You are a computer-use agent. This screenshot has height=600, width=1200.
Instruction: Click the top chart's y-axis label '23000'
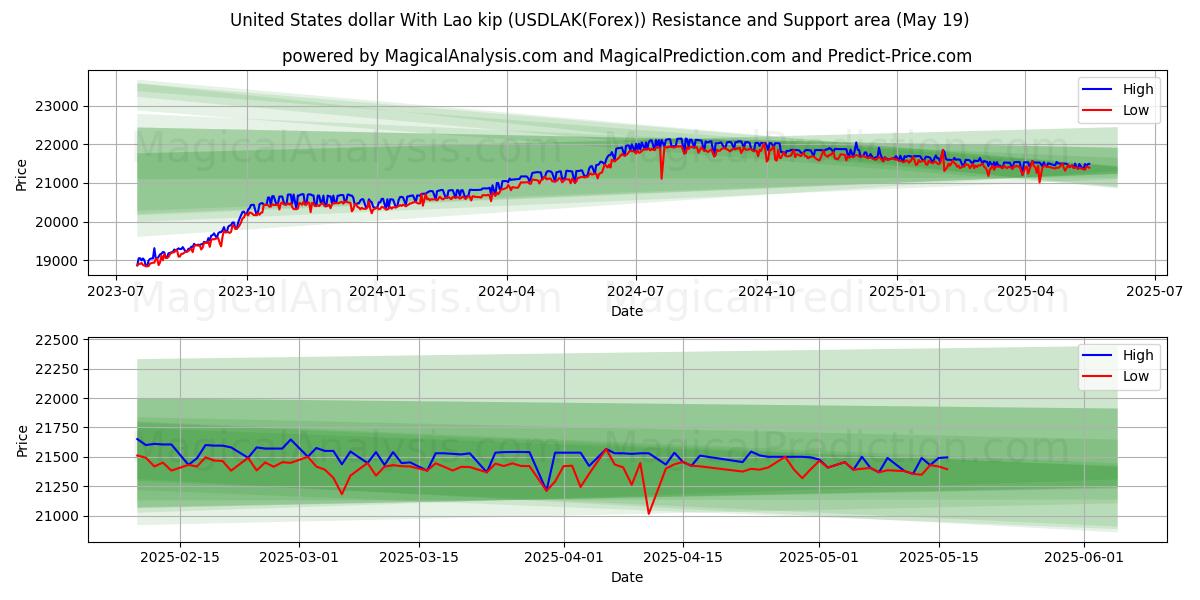pyautogui.click(x=58, y=106)
